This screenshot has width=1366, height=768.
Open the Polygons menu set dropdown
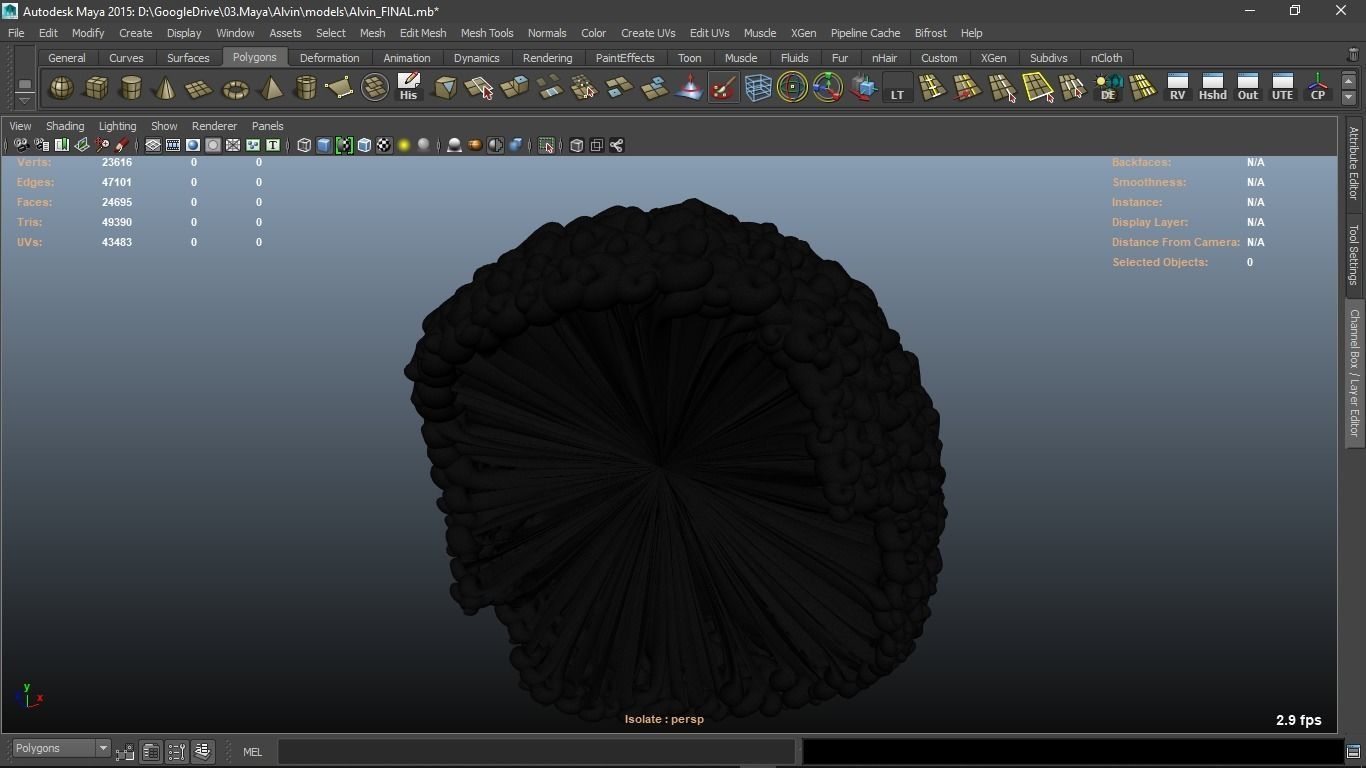tap(61, 748)
